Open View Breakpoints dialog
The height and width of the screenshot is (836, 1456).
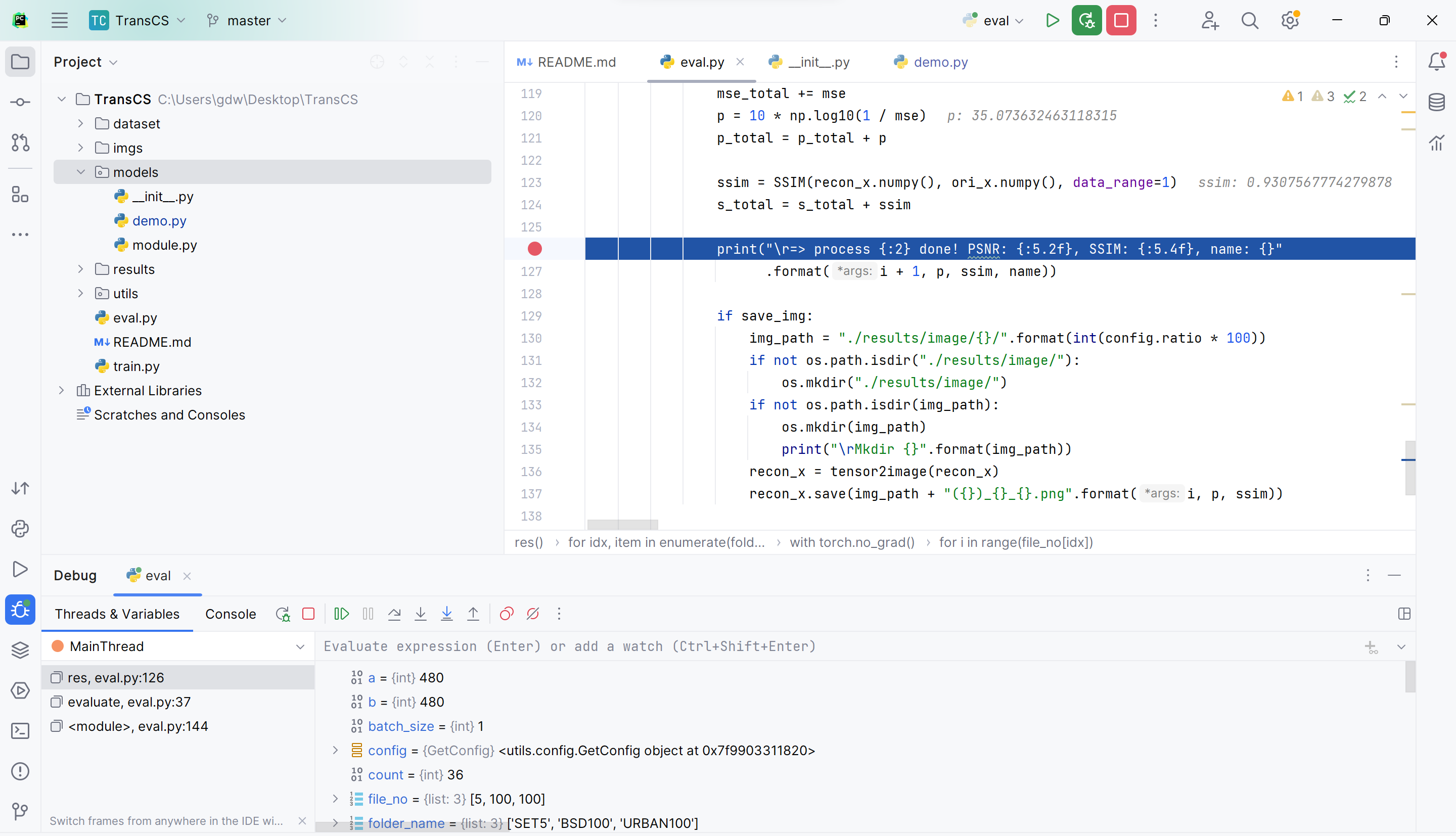507,614
